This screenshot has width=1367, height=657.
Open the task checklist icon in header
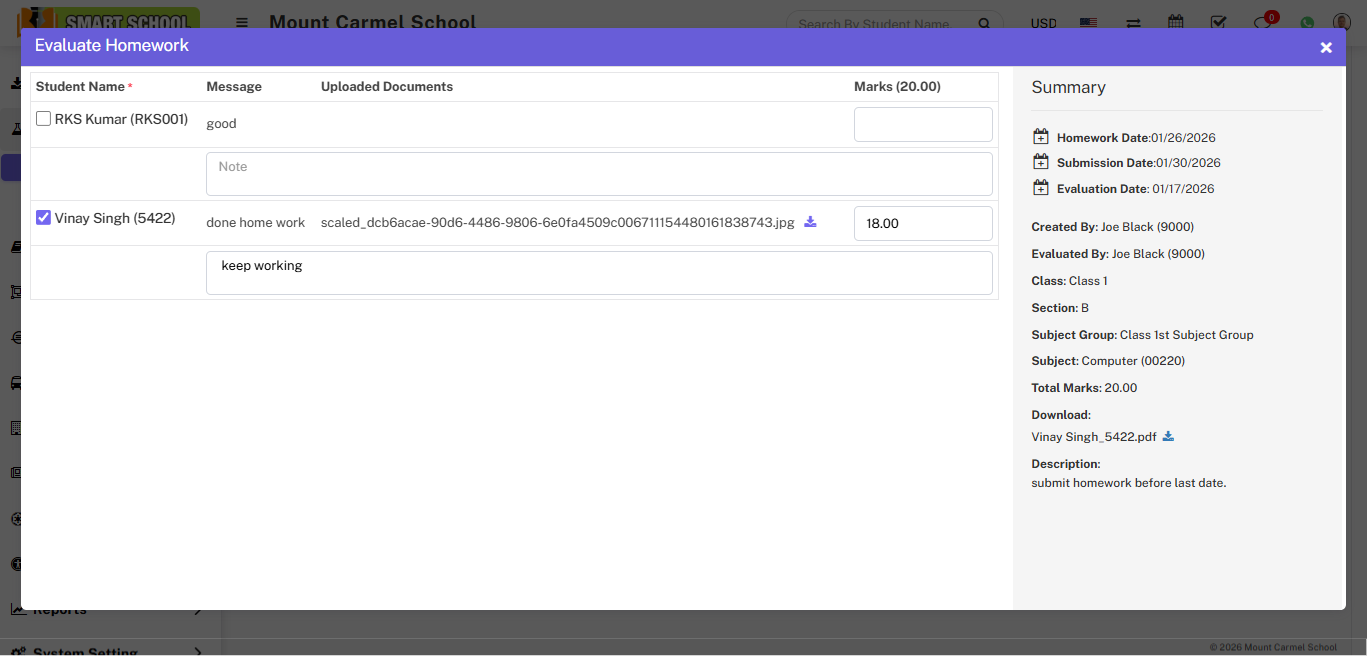tap(1218, 22)
